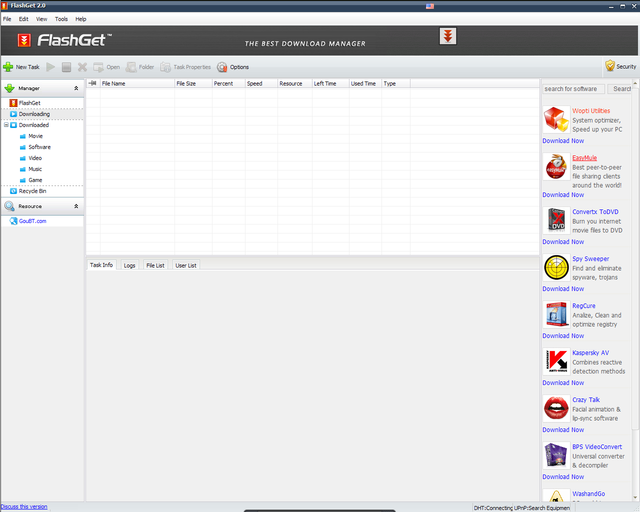Click the Spy Sweeper radar icon

click(556, 267)
